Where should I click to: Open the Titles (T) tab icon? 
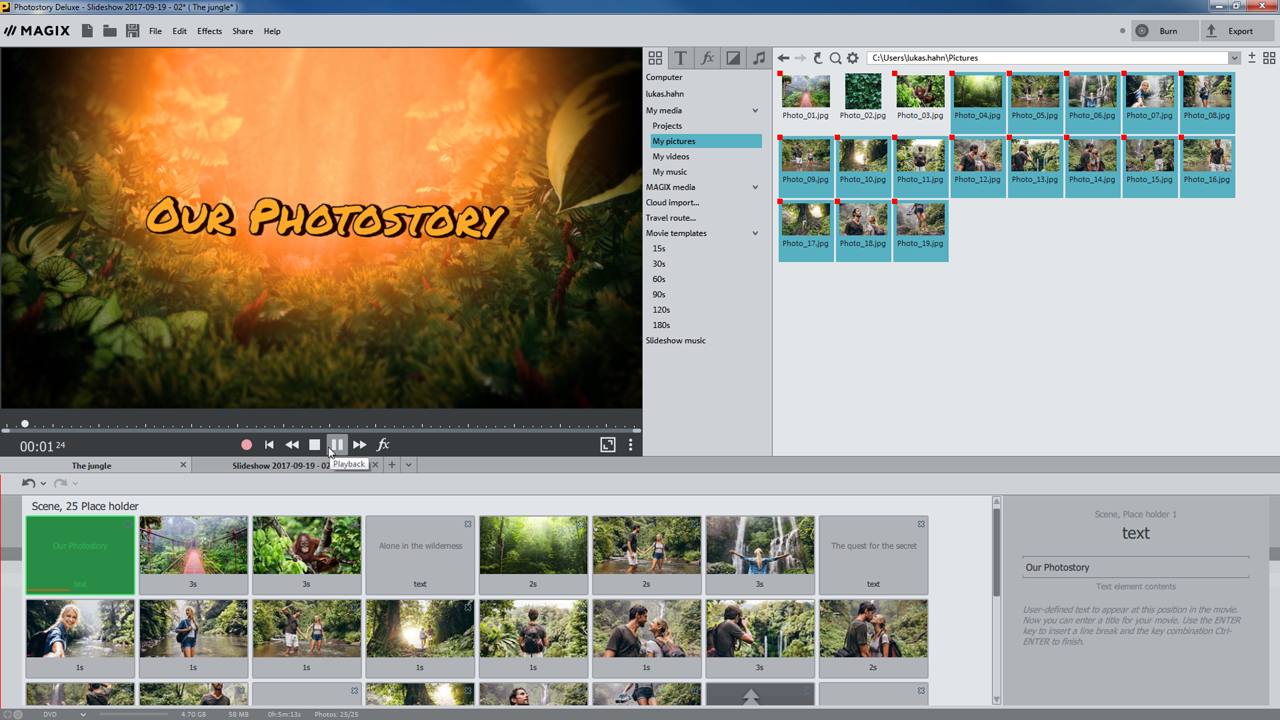(x=681, y=58)
